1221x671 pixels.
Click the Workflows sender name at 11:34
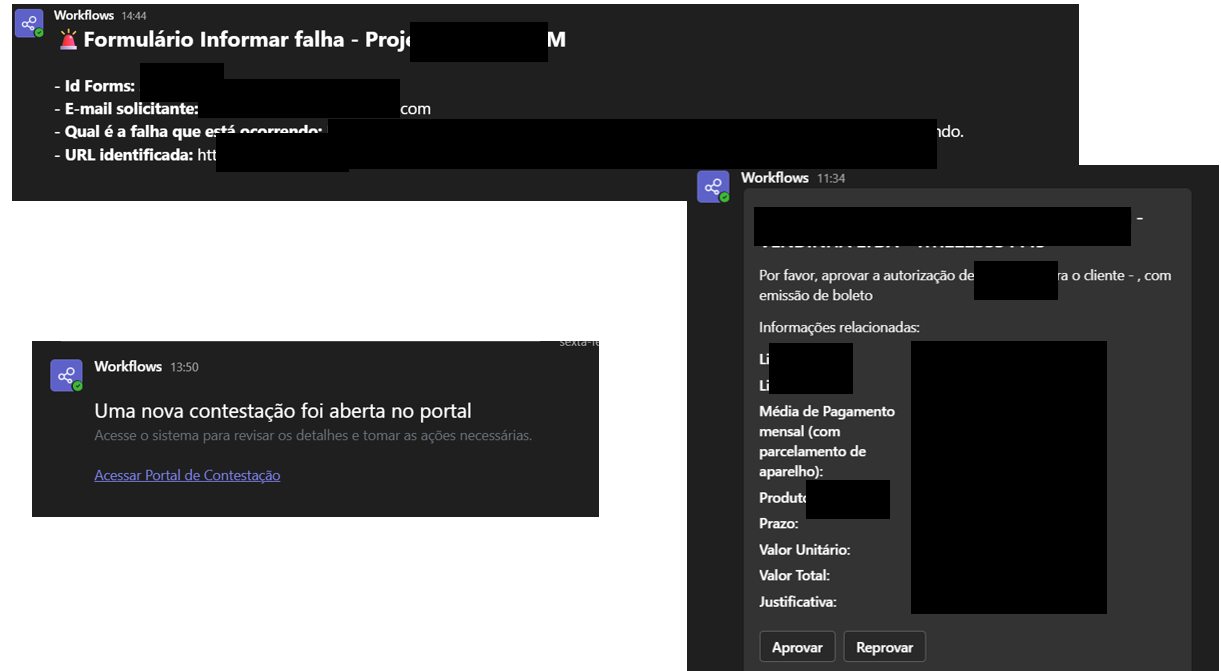(775, 177)
